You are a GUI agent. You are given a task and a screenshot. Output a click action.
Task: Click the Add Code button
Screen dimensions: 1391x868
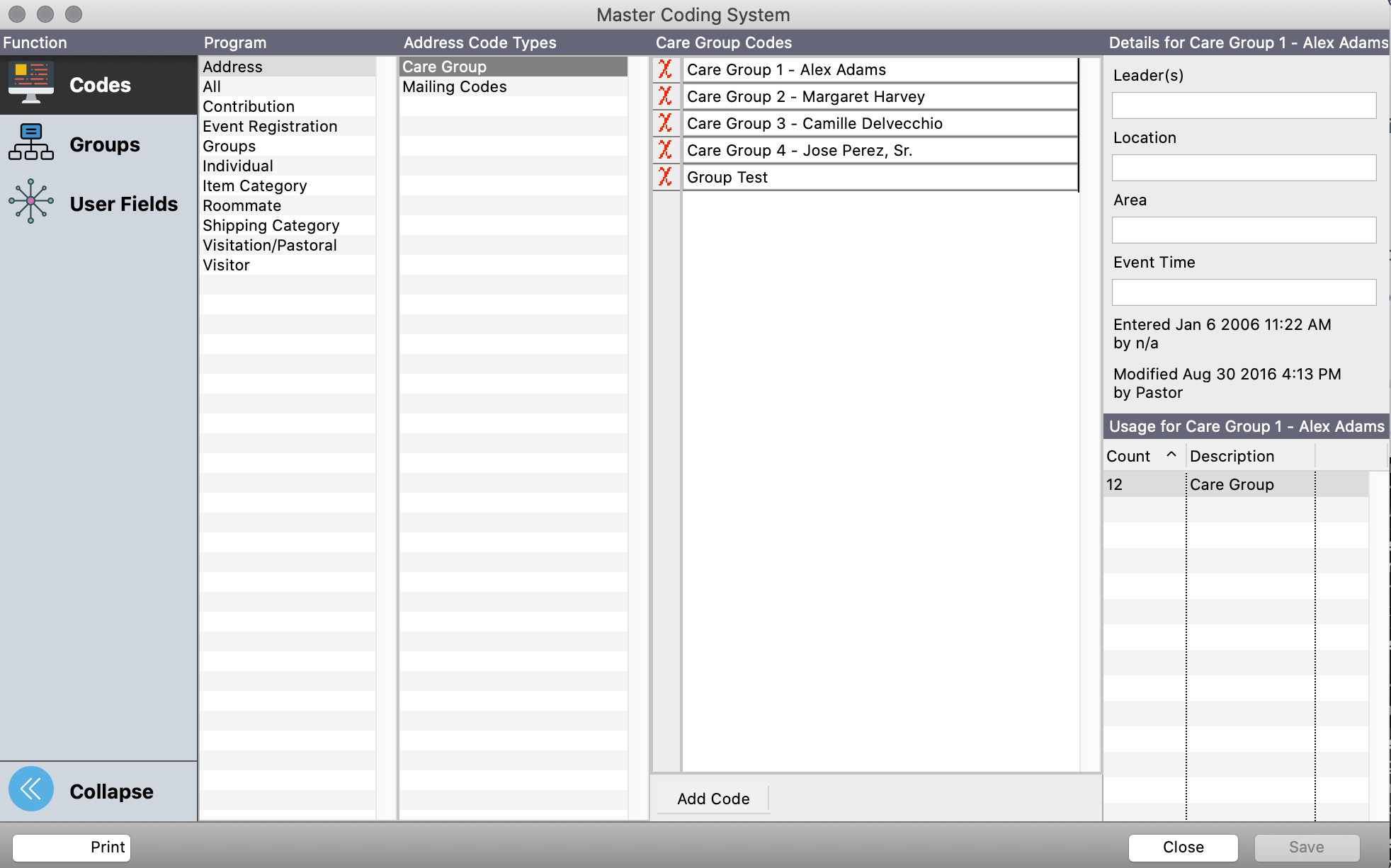click(x=713, y=799)
